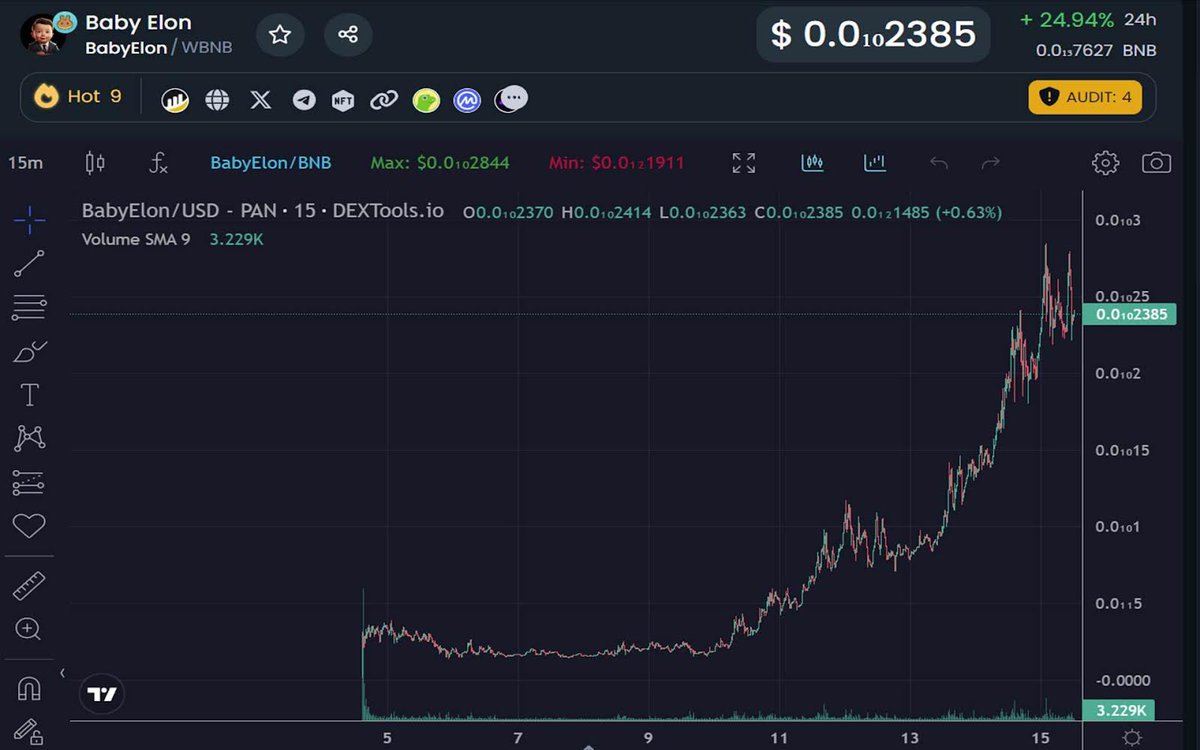This screenshot has width=1200, height=750.
Task: Open the CoinGecko green gecko icon
Action: point(427,100)
